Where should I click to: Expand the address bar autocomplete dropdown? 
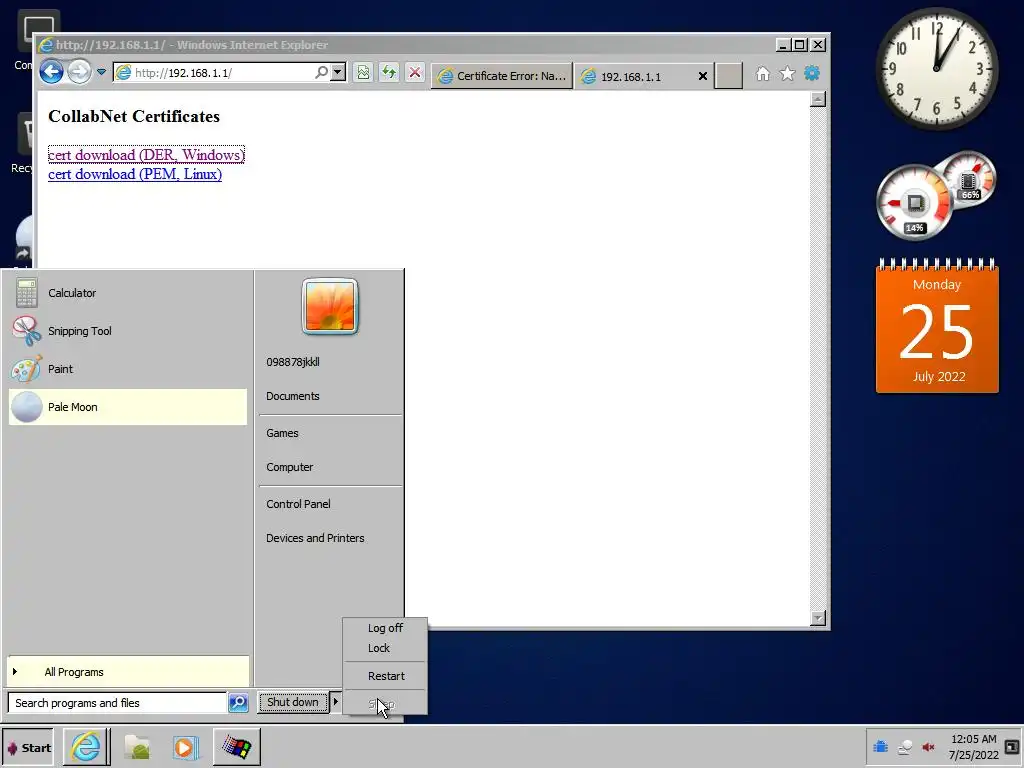(x=338, y=72)
